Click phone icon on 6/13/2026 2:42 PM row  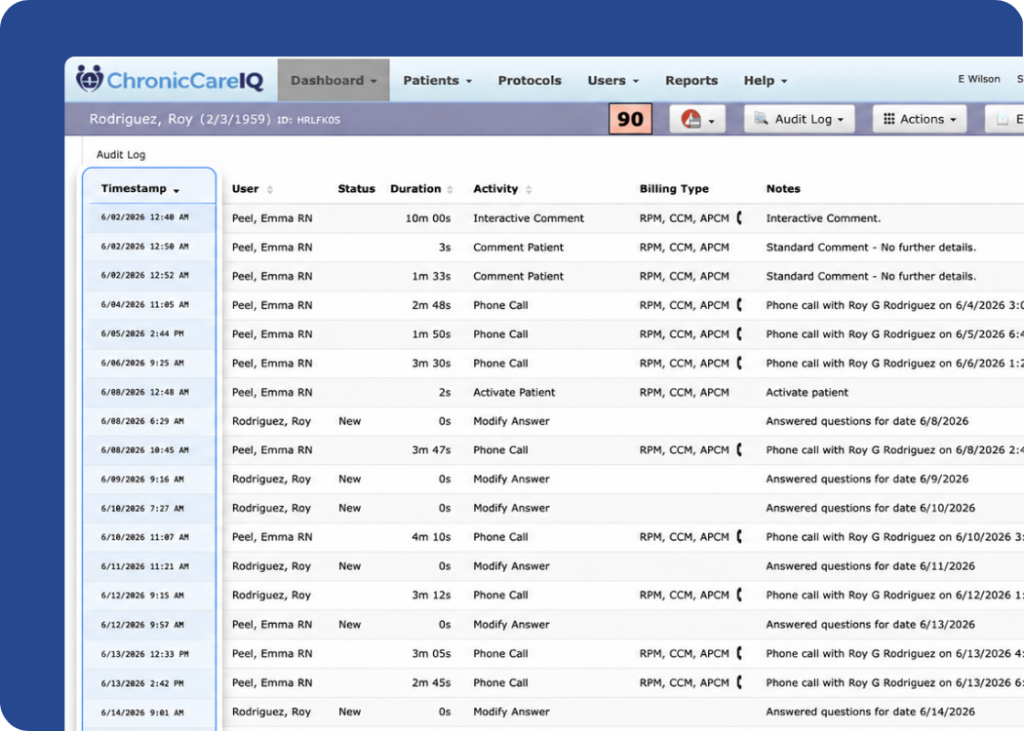739,682
